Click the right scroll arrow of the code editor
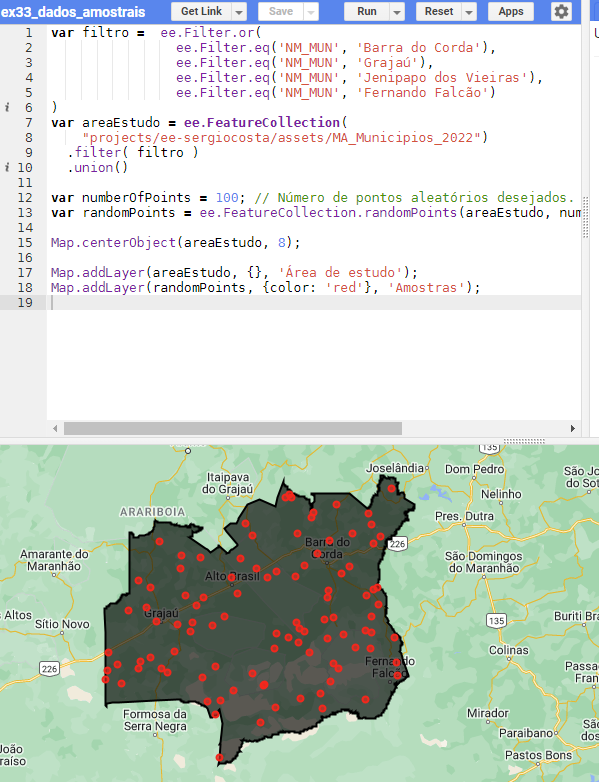This screenshot has width=599, height=782. [573, 428]
